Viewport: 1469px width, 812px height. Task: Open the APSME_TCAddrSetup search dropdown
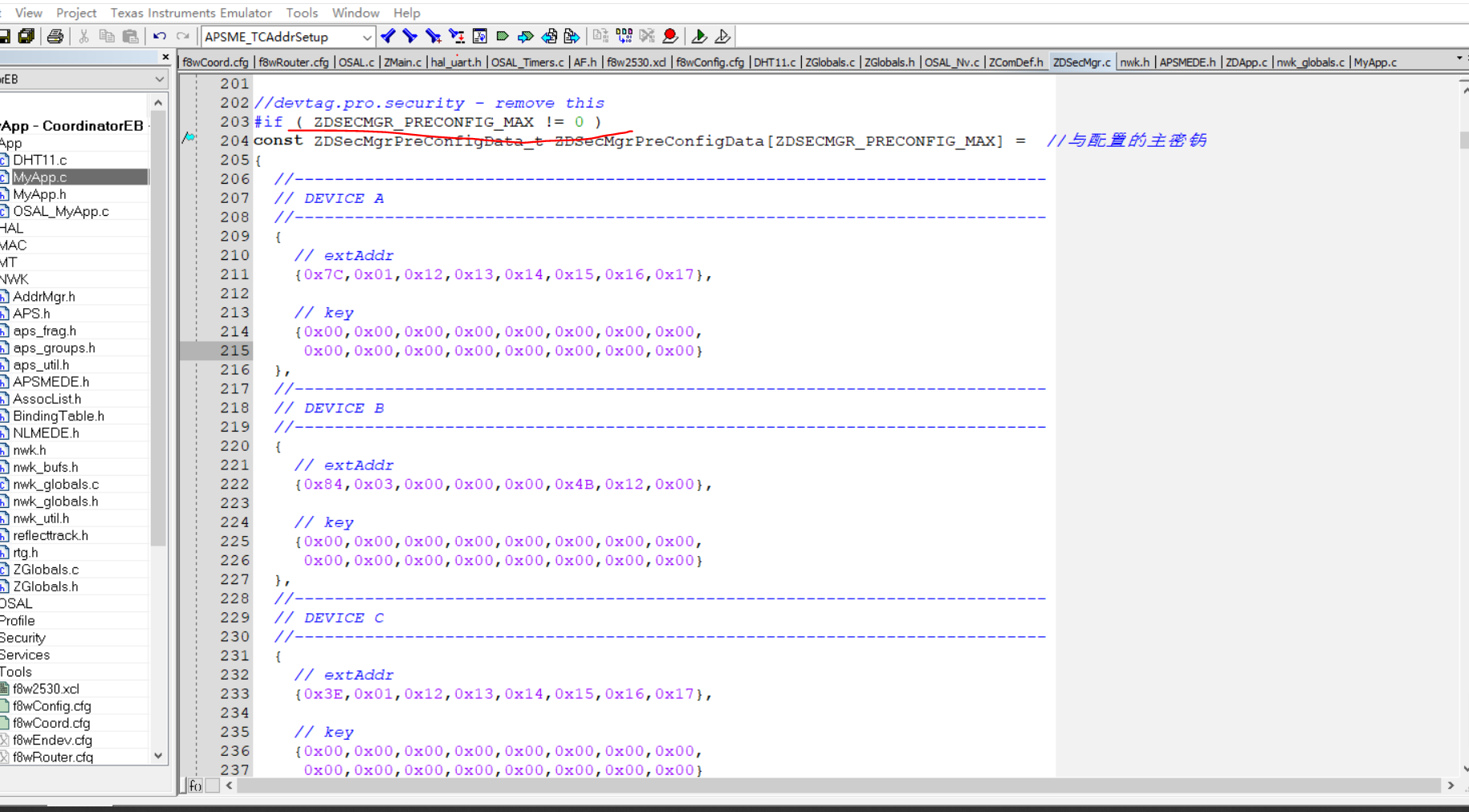(366, 37)
